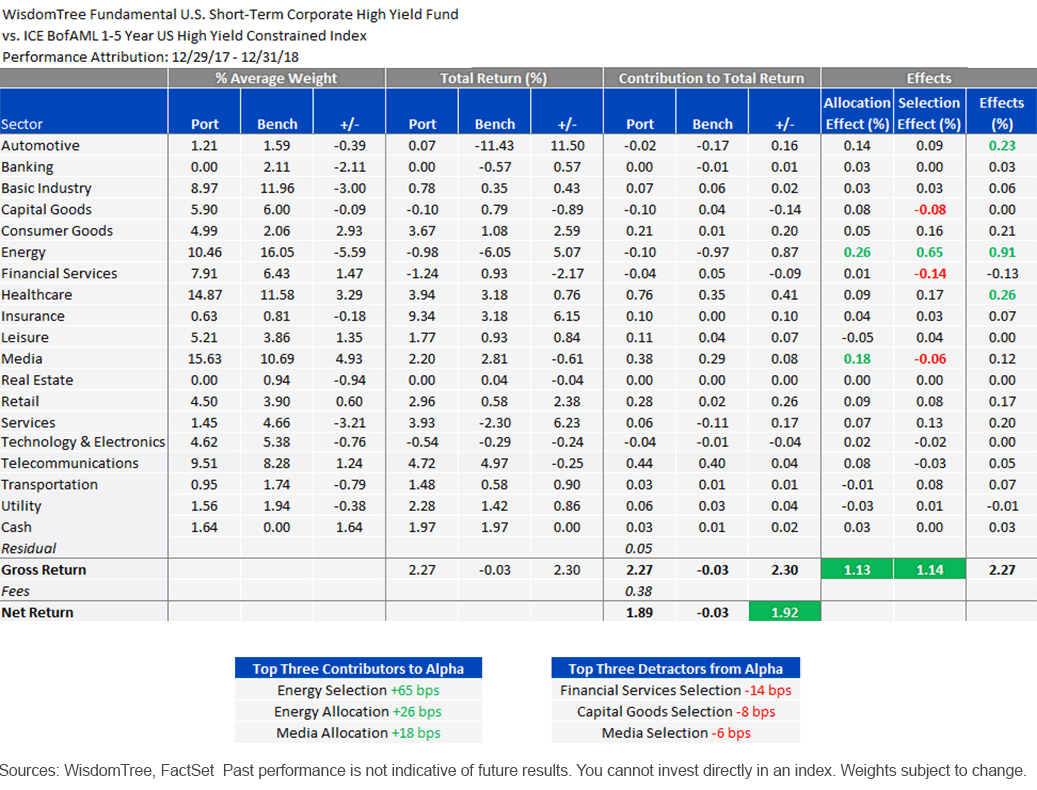Click the Performance Attribution date line

[150, 57]
